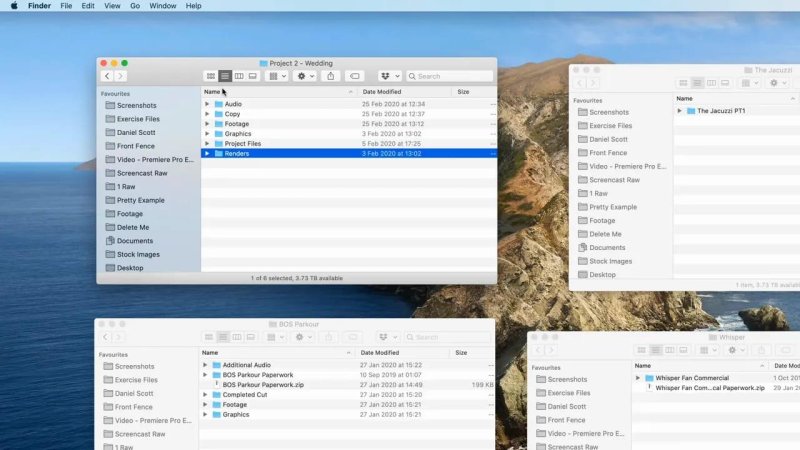This screenshot has height=450, width=800.
Task: Expand Footage folder in BOS Parkour window
Action: [x=205, y=405]
